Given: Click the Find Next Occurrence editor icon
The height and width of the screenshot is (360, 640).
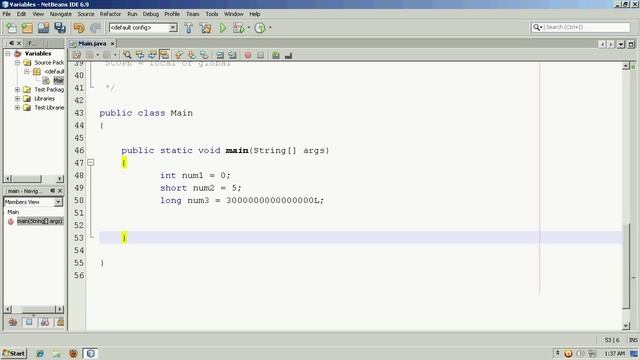Looking at the screenshot, I should pyautogui.click(x=152, y=55).
